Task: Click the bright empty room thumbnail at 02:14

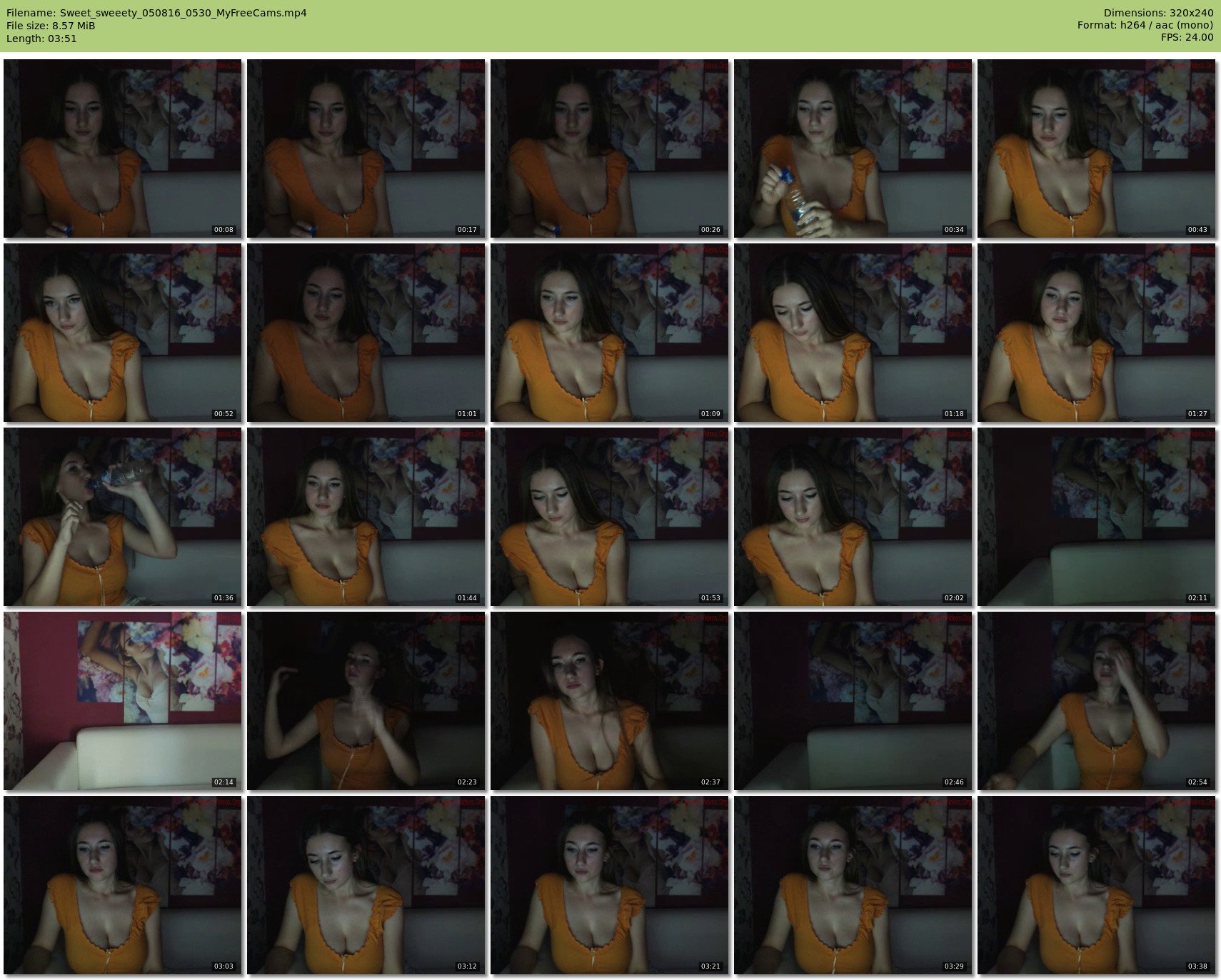Action: point(123,701)
